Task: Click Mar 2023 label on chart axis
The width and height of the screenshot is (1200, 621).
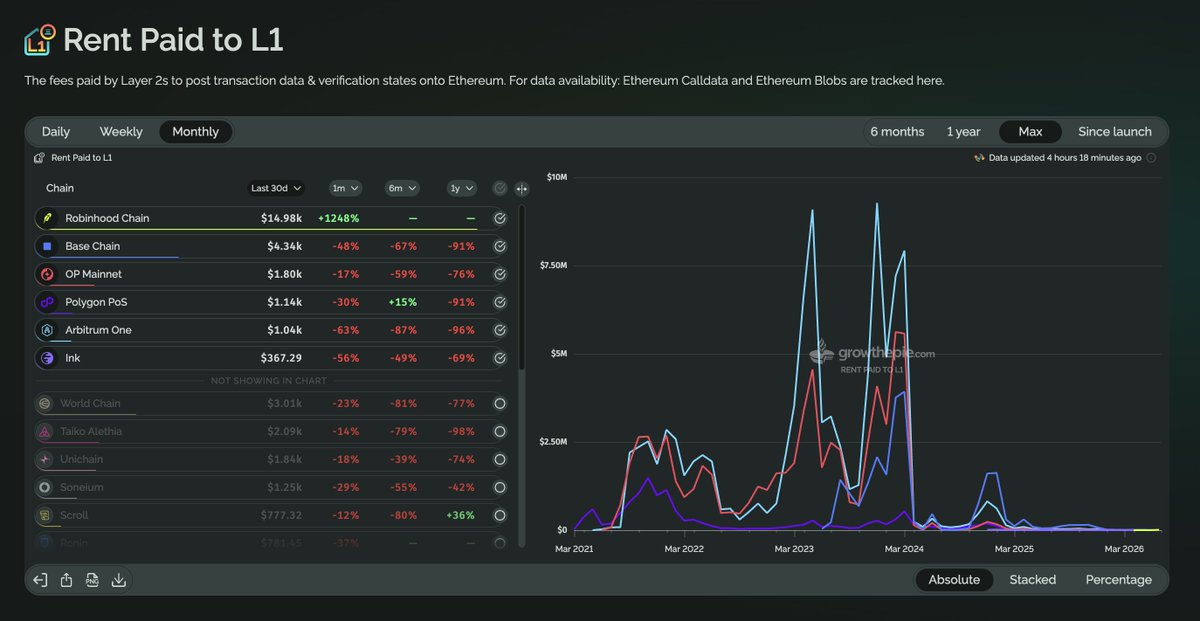Action: pyautogui.click(x=794, y=549)
